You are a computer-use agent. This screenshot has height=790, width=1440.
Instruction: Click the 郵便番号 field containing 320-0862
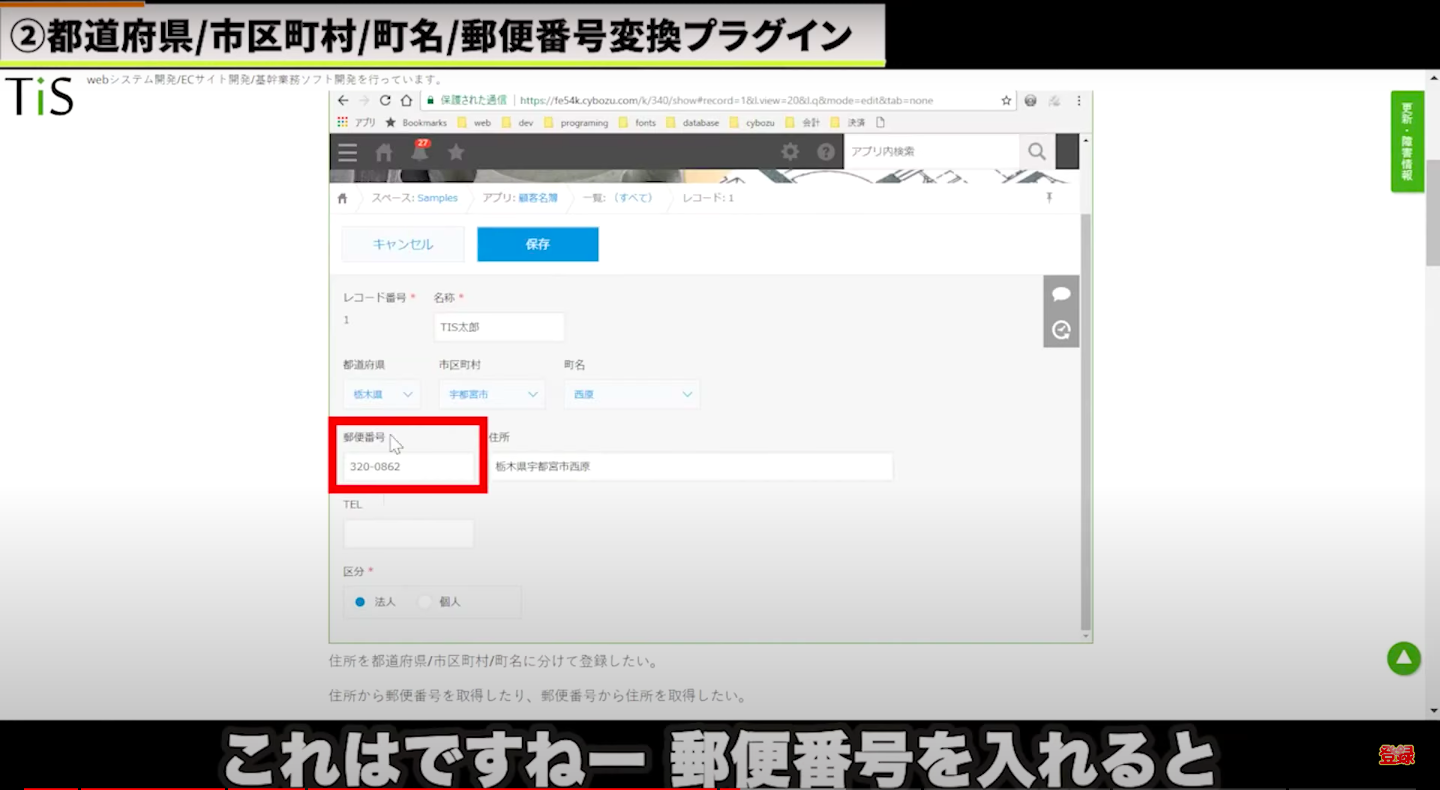(408, 467)
